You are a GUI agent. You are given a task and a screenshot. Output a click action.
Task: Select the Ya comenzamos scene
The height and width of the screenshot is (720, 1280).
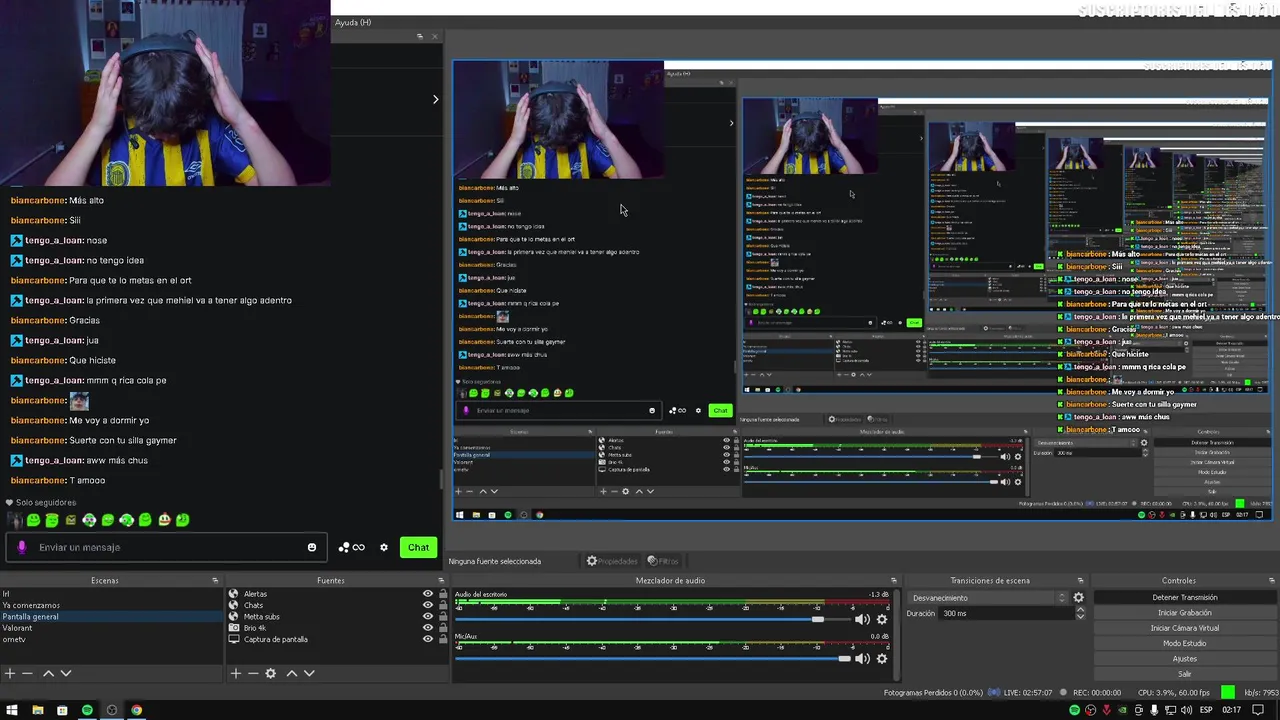112,605
